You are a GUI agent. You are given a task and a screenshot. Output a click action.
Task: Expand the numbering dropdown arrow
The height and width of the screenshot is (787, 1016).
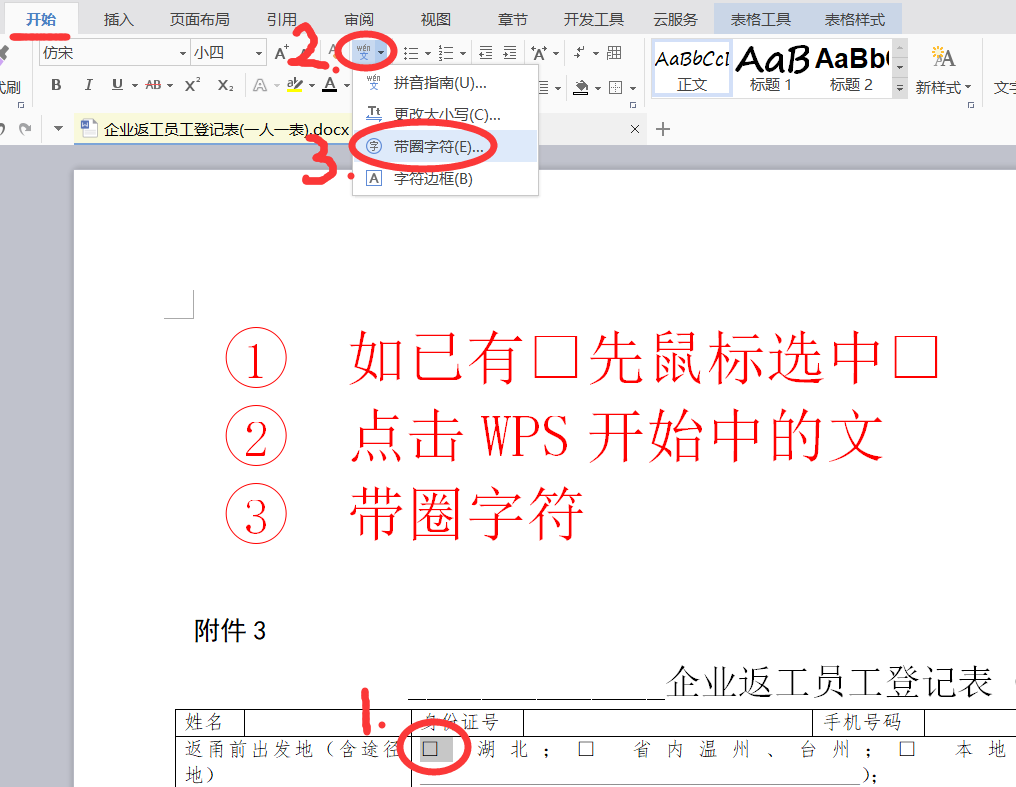coord(463,54)
